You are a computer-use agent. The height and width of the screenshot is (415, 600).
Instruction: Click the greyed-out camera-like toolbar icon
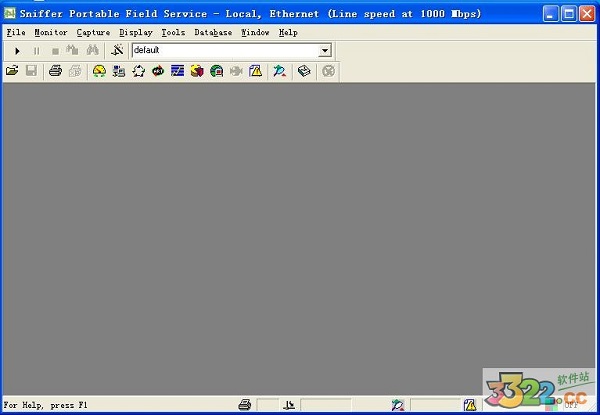[x=236, y=71]
